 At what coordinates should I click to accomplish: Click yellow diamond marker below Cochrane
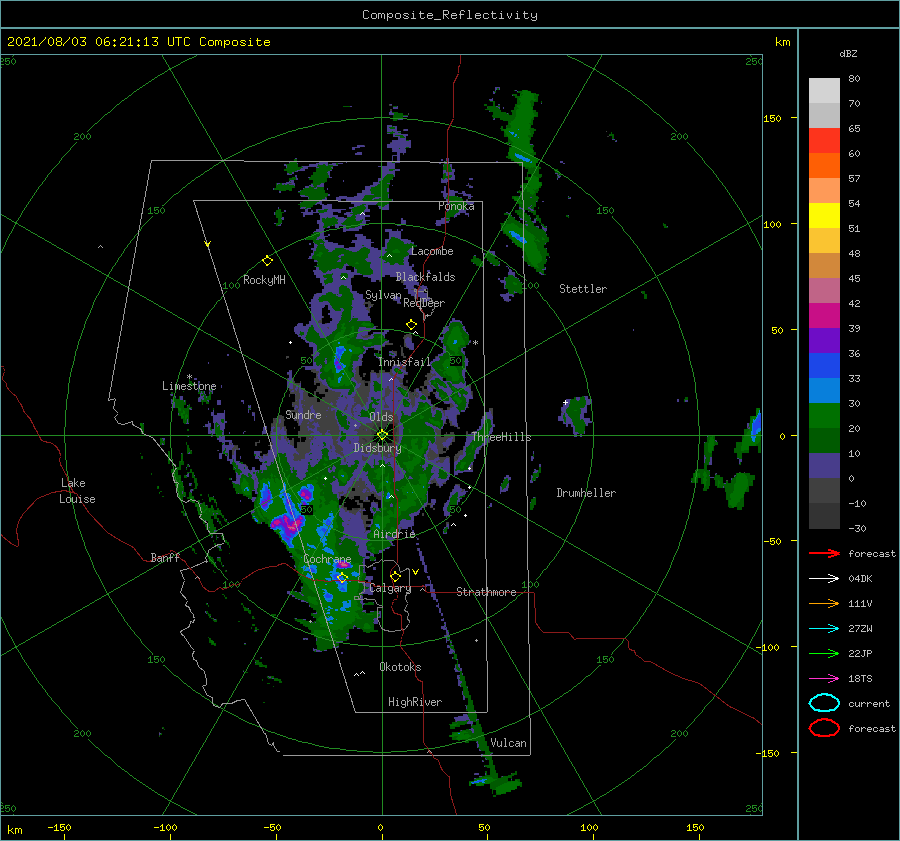(x=342, y=577)
